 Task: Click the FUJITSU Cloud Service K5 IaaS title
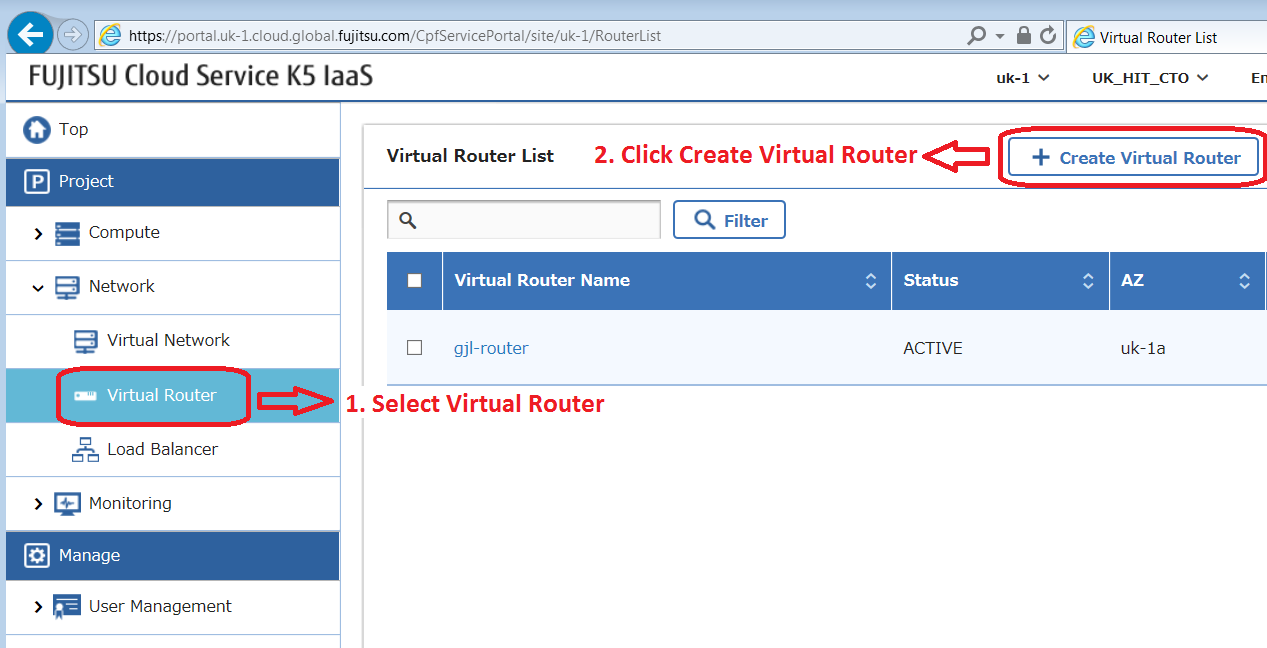200,76
